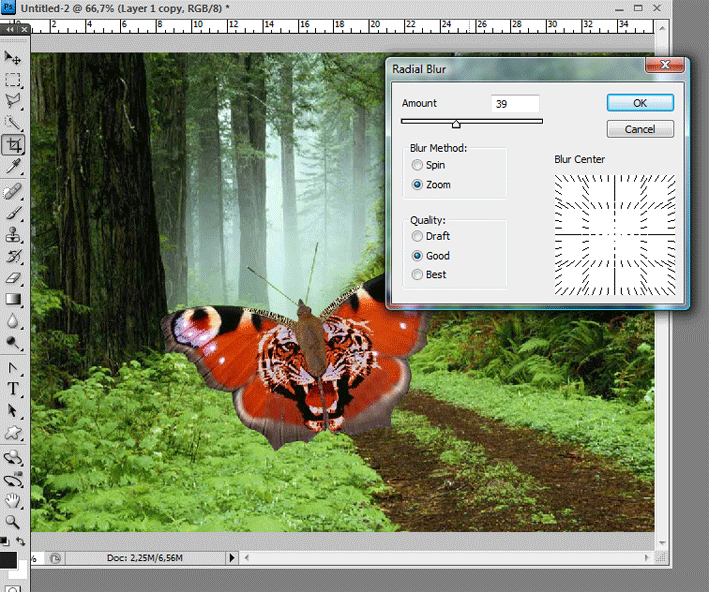The height and width of the screenshot is (592, 709).
Task: Select the Hand tool
Action: (x=13, y=501)
